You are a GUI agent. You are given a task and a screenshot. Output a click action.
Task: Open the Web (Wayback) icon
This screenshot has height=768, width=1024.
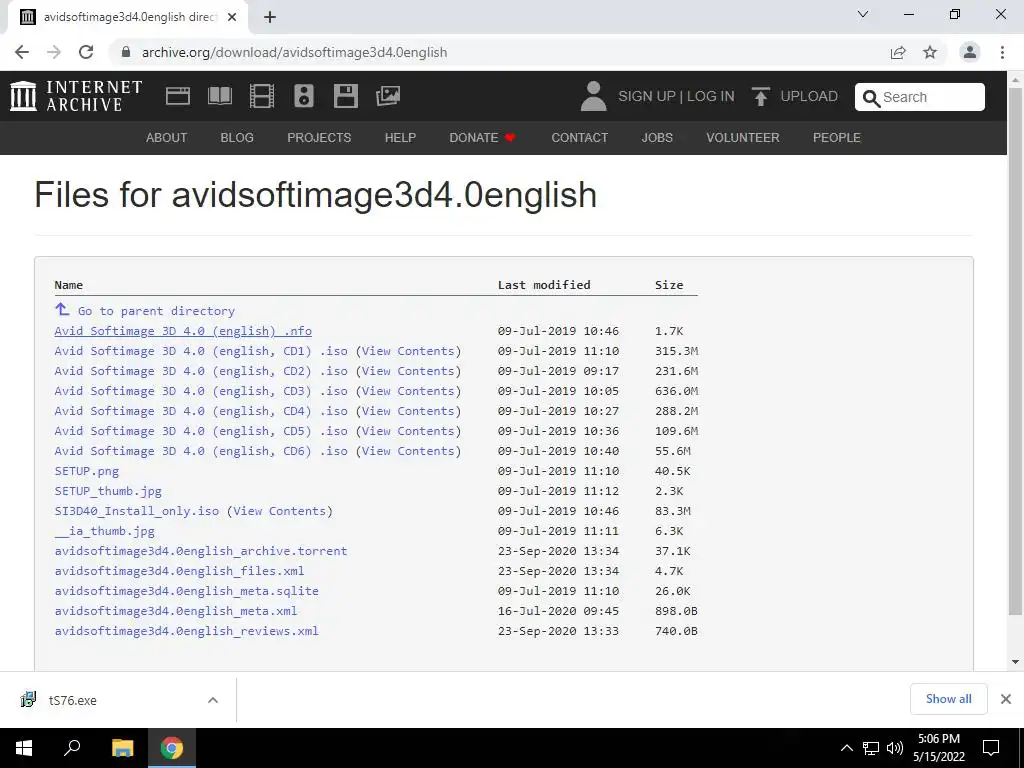[x=178, y=96]
